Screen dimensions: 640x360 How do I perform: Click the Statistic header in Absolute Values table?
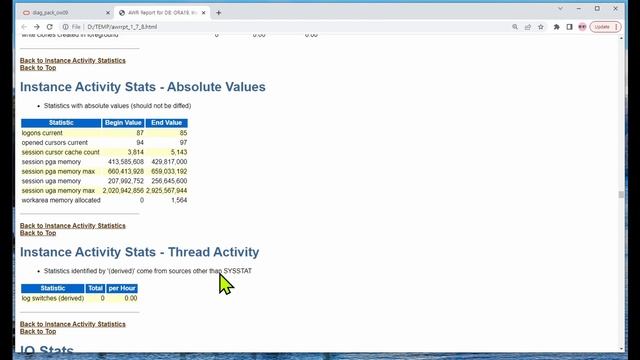[x=61, y=123]
